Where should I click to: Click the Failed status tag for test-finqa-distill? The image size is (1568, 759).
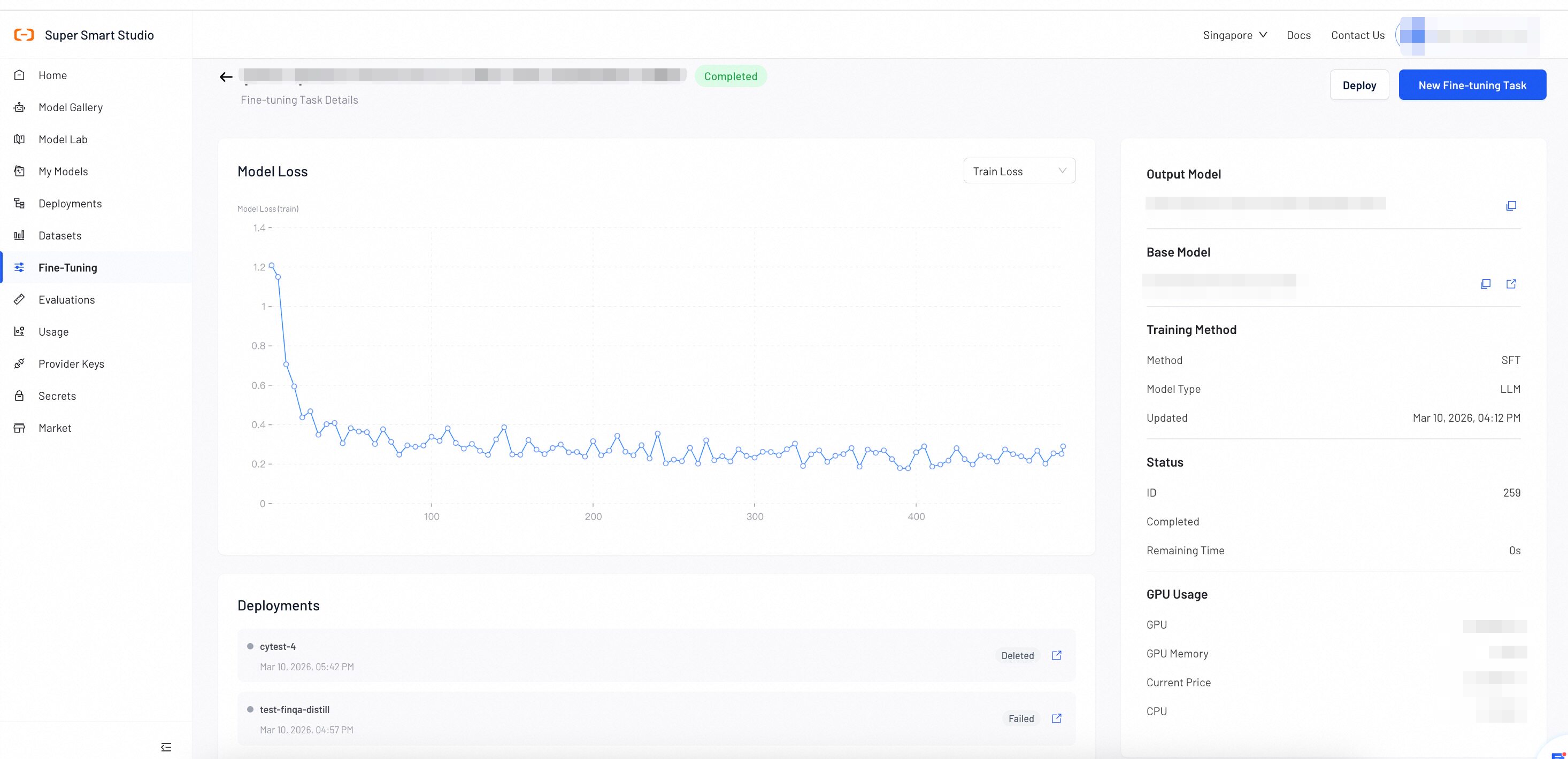[1021, 718]
